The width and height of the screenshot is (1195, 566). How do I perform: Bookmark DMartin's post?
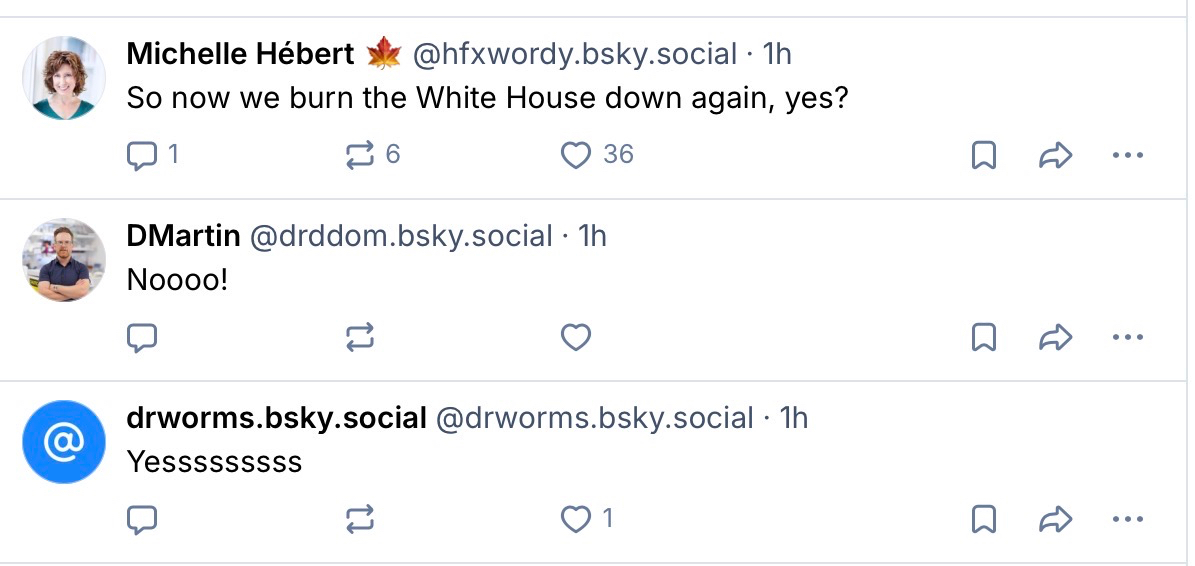[984, 338]
